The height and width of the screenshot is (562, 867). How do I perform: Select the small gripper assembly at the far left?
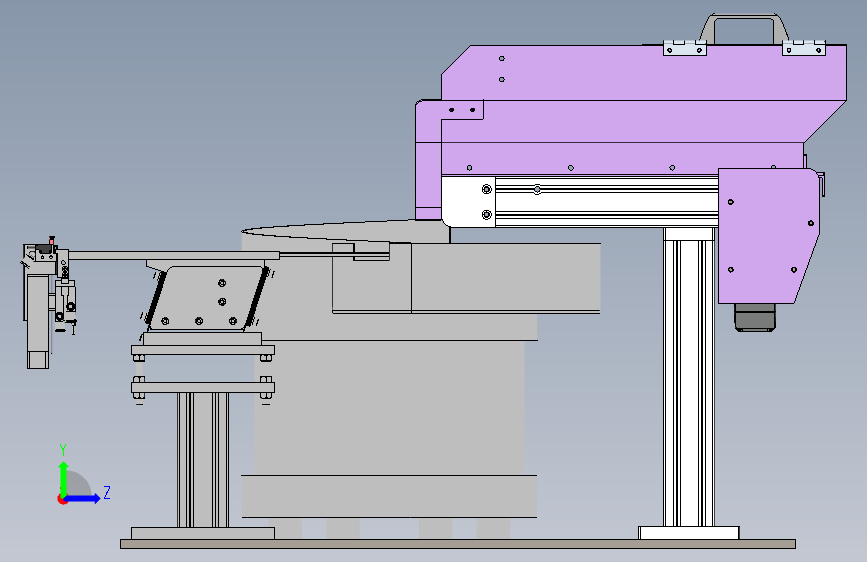click(x=50, y=301)
